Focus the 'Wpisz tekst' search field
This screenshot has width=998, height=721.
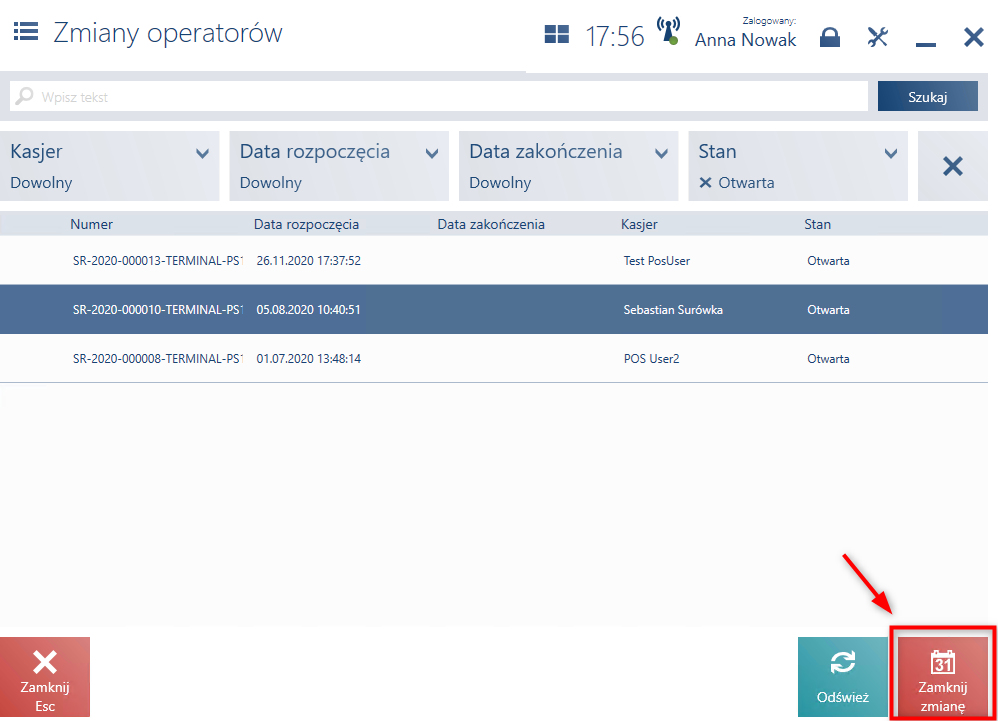point(439,96)
